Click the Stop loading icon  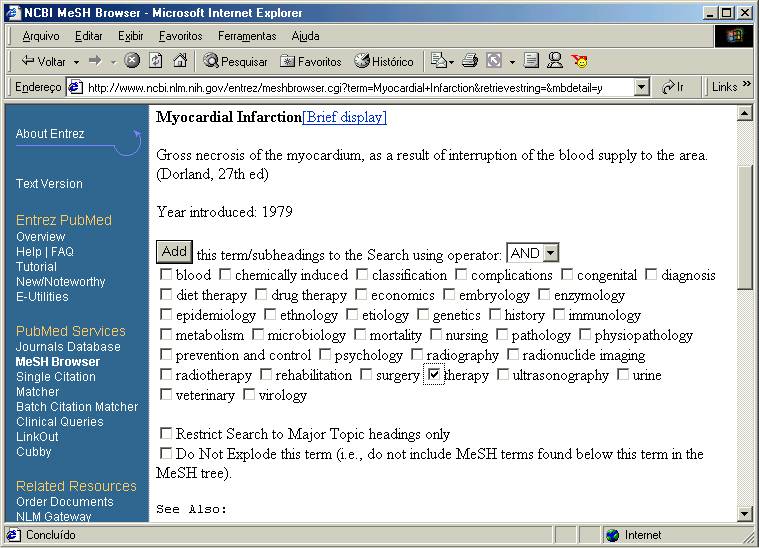pyautogui.click(x=132, y=61)
